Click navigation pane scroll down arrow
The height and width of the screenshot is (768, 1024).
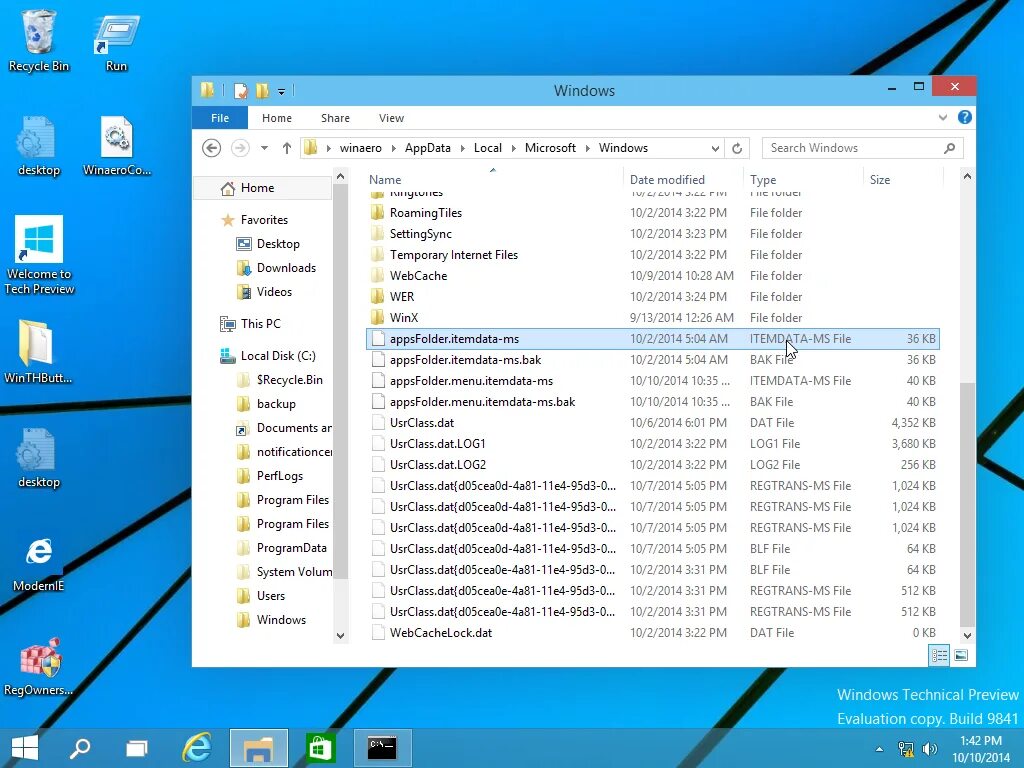[340, 635]
